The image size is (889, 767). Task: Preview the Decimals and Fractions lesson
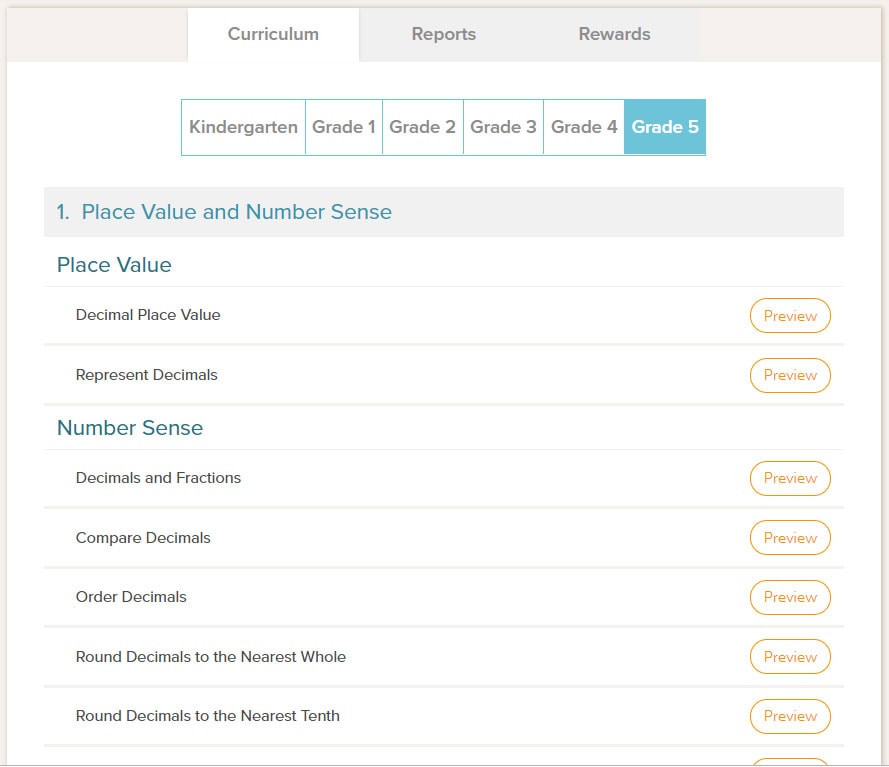click(x=790, y=478)
